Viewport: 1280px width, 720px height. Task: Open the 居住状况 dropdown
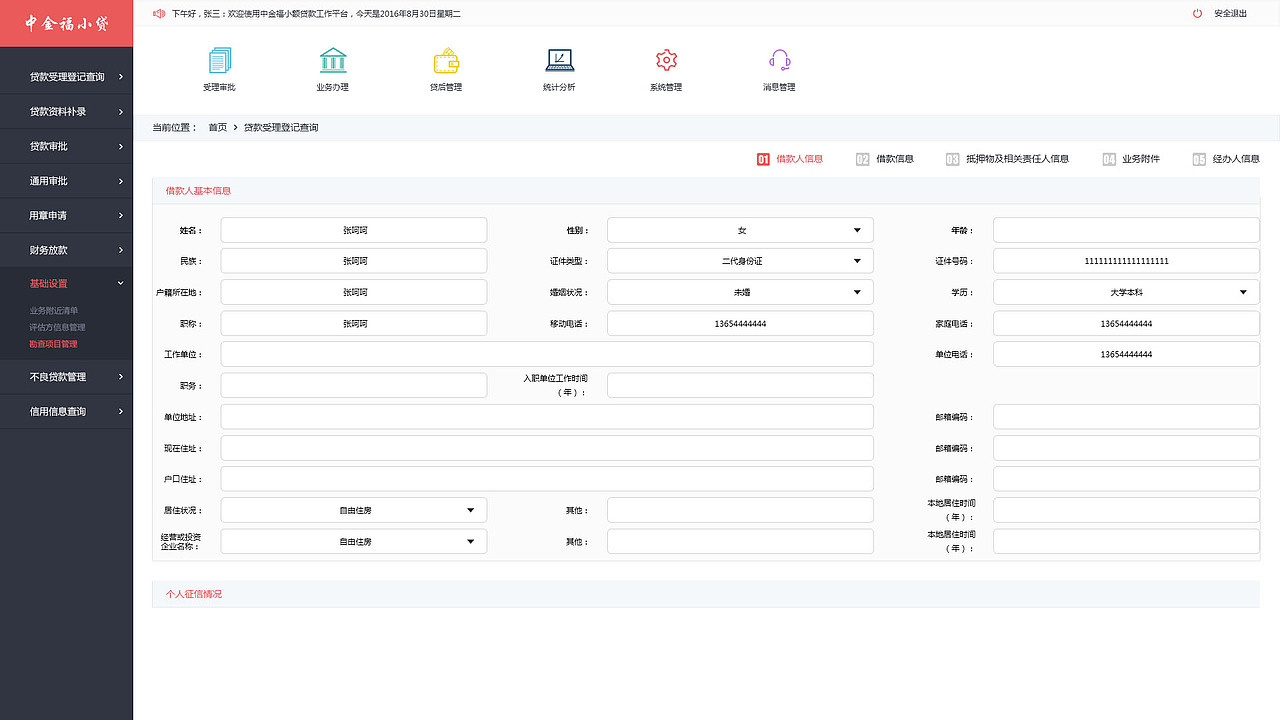pyautogui.click(x=354, y=510)
